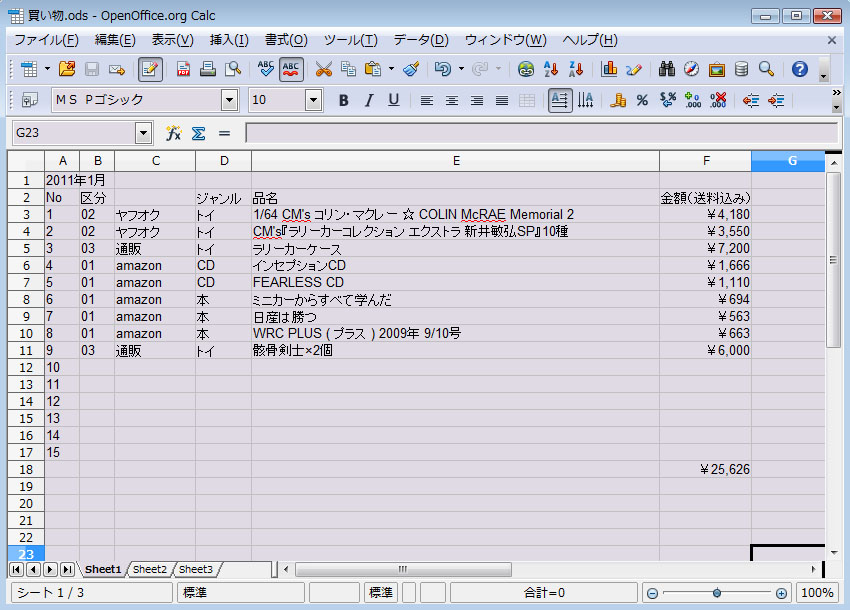Open Function Wizard button

coord(173,133)
